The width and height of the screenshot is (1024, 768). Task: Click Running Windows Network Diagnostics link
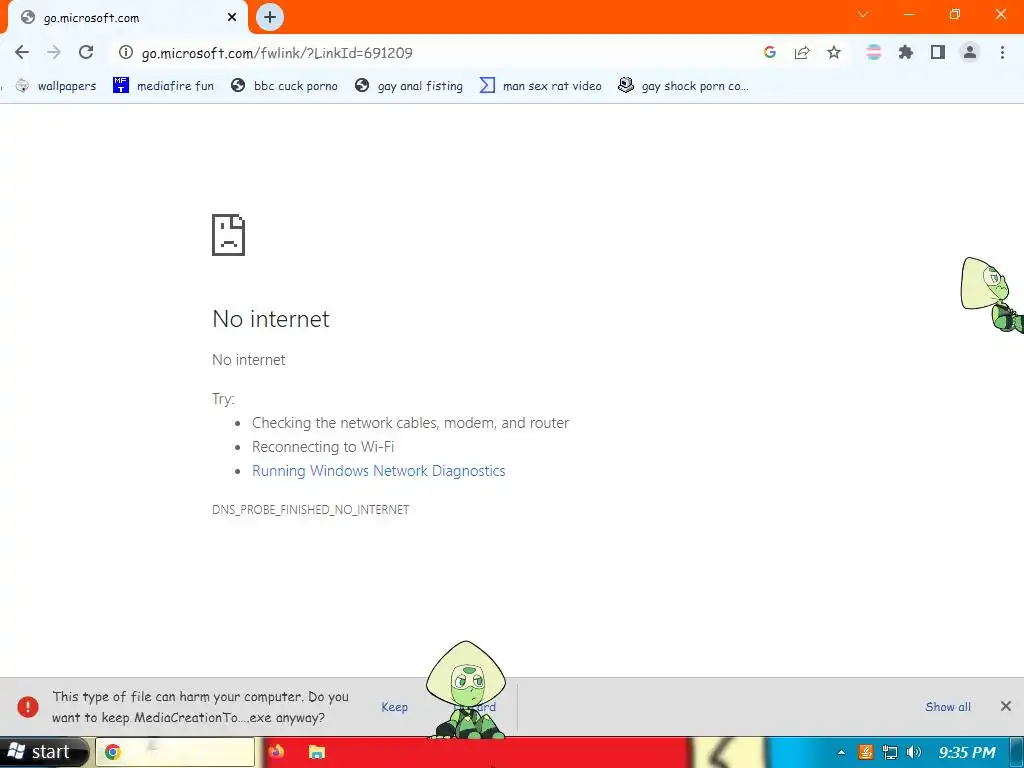click(x=379, y=471)
